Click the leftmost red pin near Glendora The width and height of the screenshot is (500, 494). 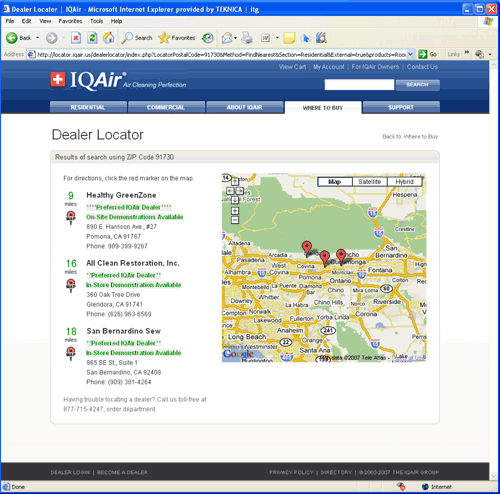tap(307, 249)
